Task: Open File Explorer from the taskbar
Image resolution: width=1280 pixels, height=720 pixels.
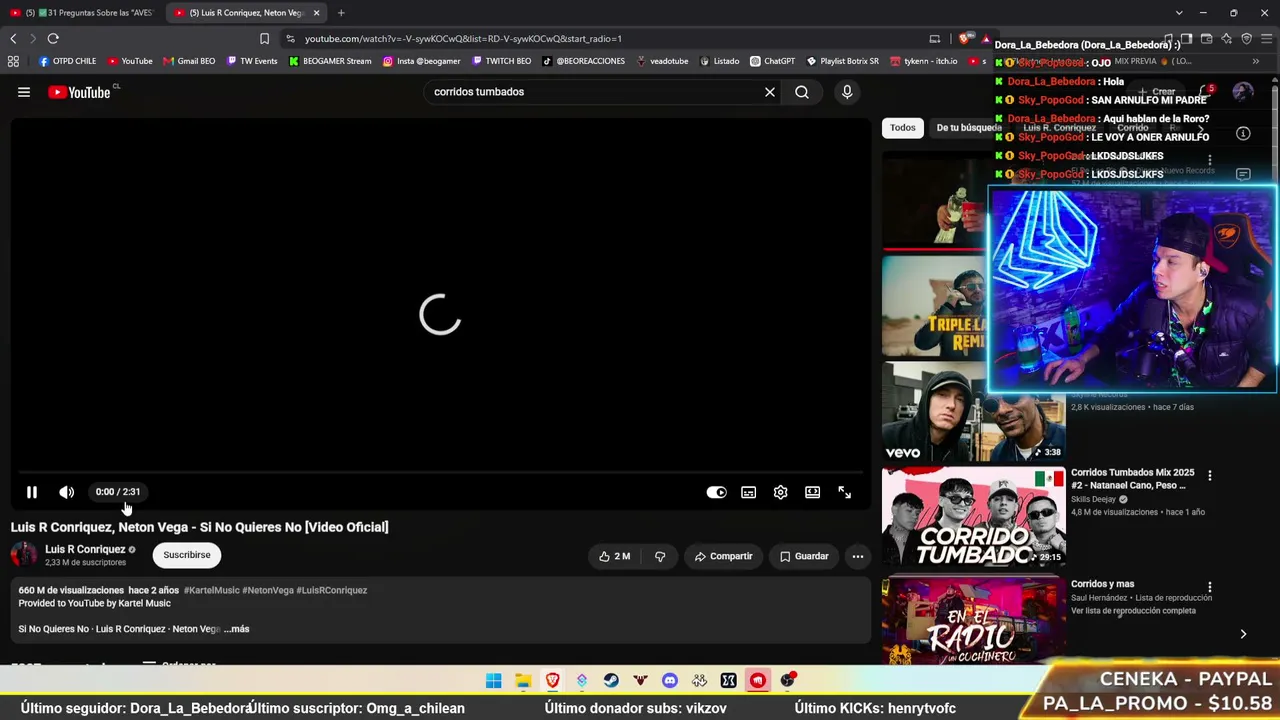Action: (523, 681)
